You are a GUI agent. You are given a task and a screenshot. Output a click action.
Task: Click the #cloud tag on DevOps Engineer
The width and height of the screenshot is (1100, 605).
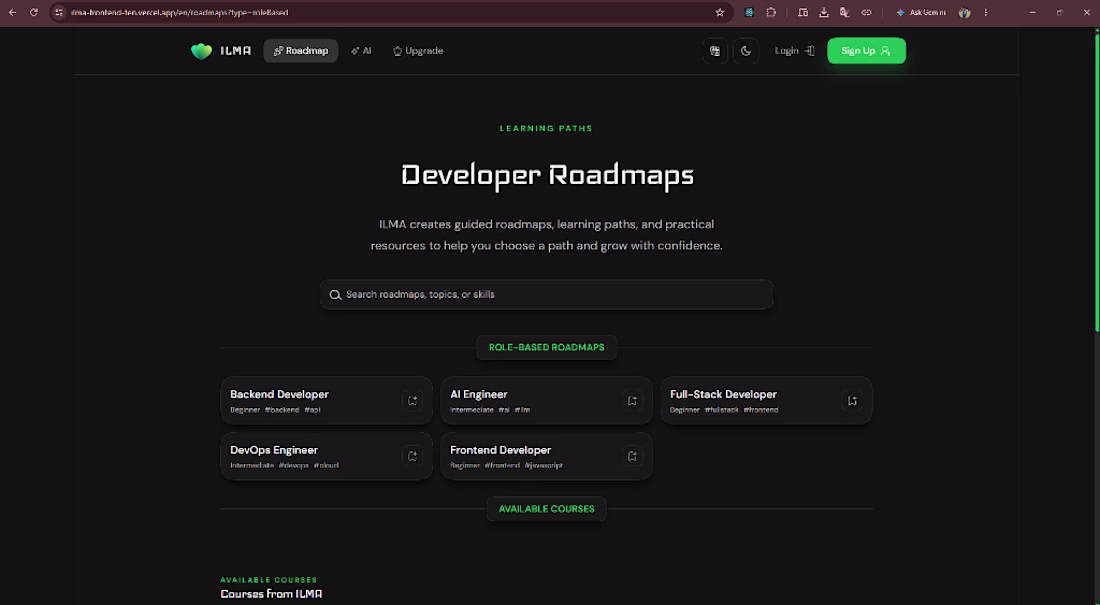click(326, 465)
